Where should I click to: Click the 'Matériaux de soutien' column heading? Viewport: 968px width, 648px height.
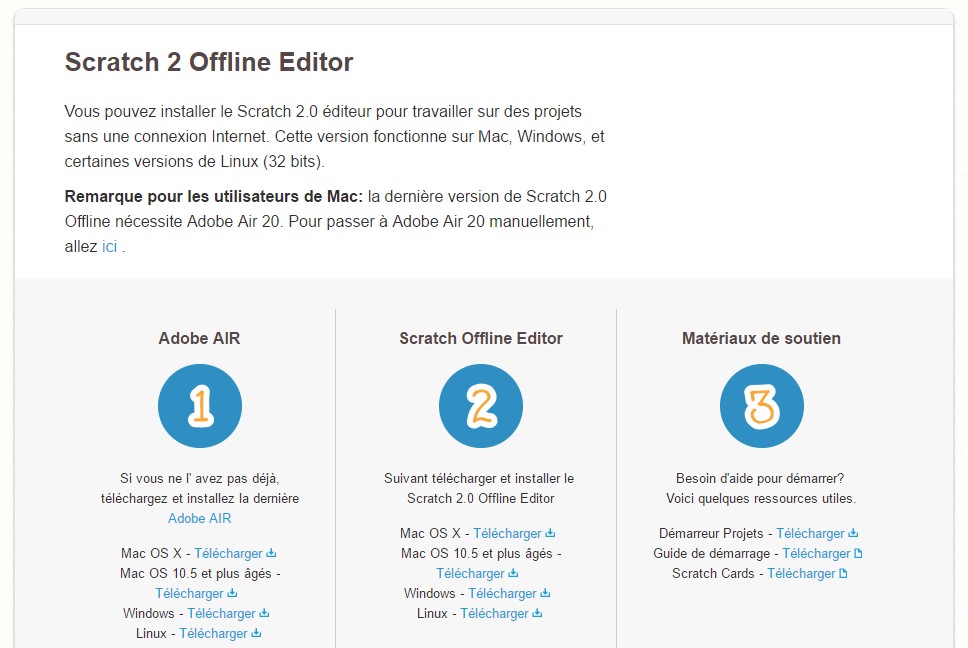coord(761,338)
